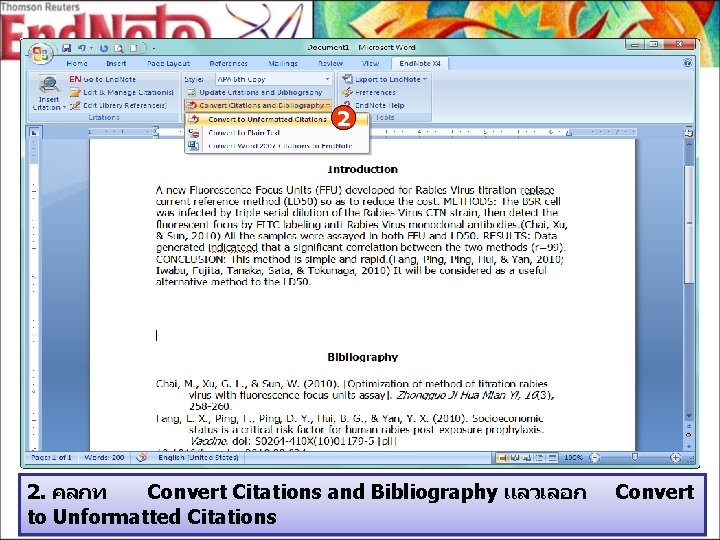The height and width of the screenshot is (540, 720).
Task: Open the round Office button menu
Action: tap(40, 54)
